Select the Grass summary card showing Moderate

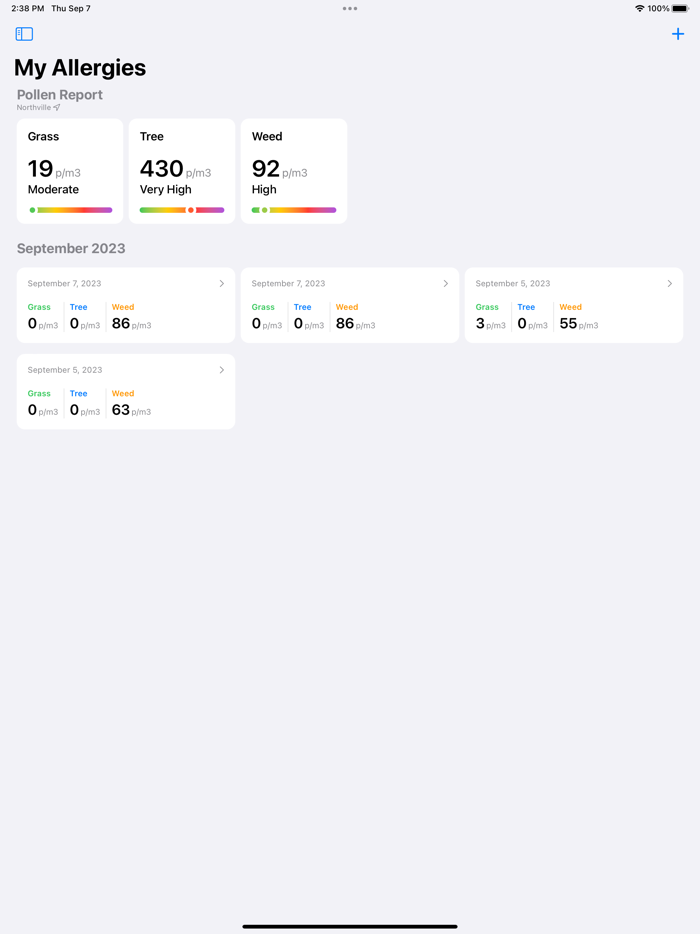[68, 170]
